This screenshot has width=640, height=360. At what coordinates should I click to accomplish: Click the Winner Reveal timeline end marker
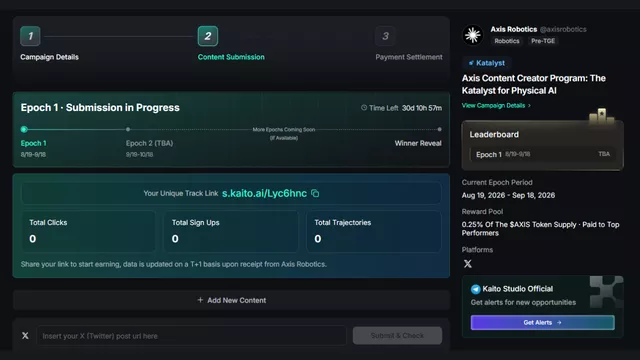439,129
